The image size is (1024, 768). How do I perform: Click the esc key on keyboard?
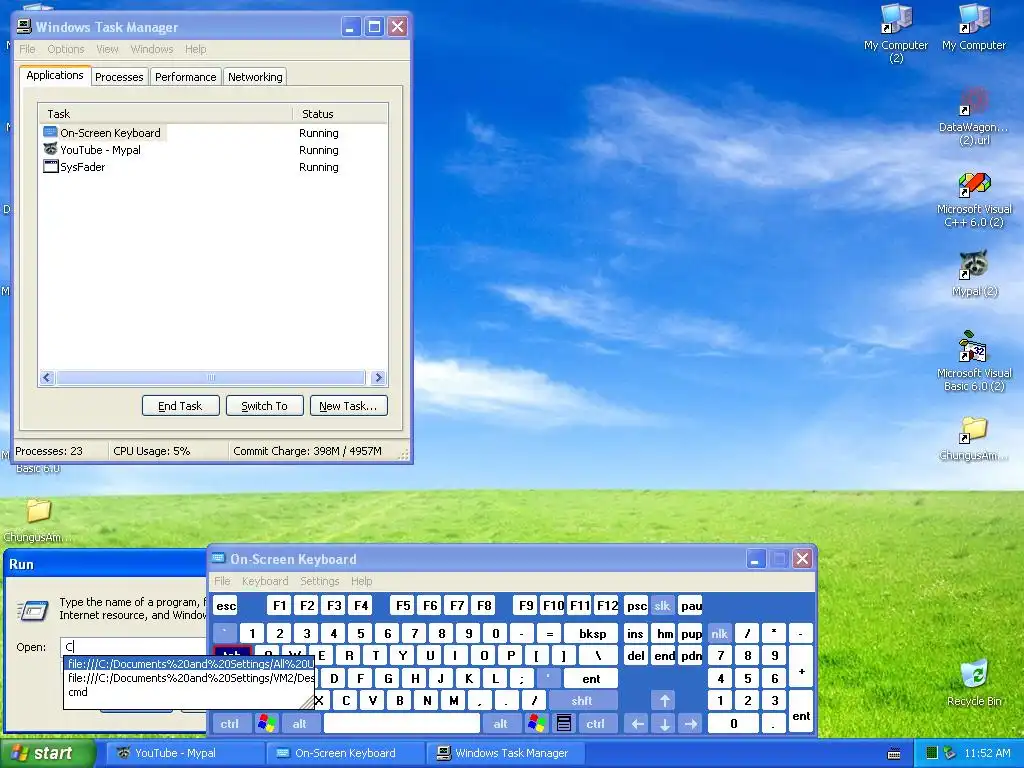[x=226, y=606]
